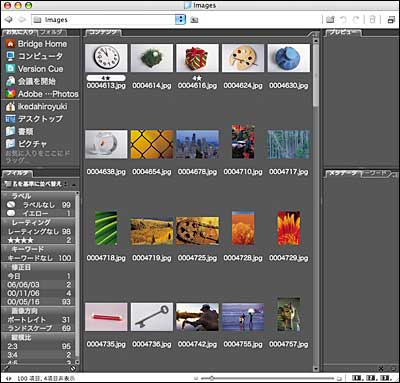Toggle ascending sort order arrow

pos(73,184)
